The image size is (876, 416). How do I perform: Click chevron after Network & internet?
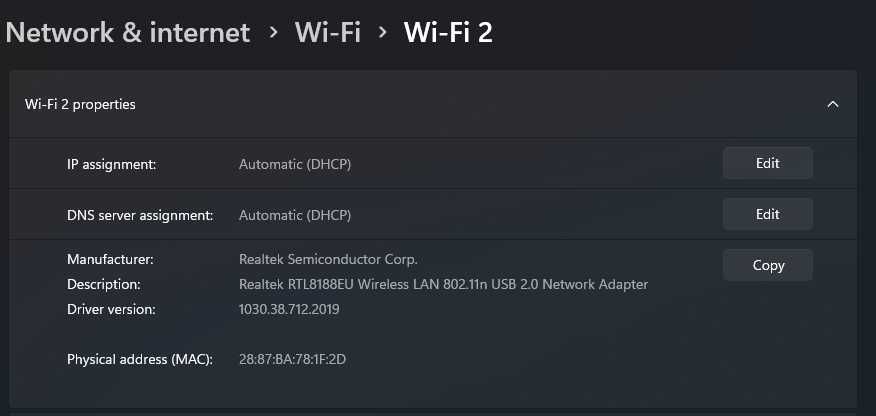(273, 33)
